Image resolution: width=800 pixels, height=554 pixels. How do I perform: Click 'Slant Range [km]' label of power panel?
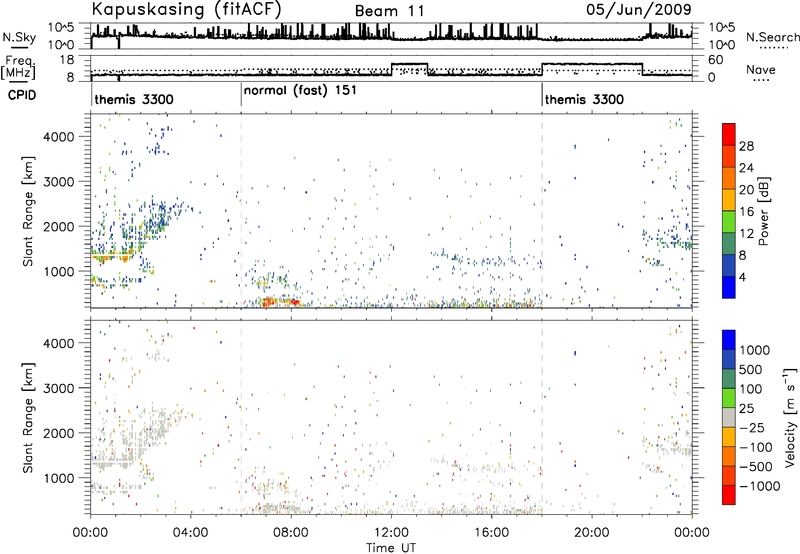pyautogui.click(x=28, y=211)
